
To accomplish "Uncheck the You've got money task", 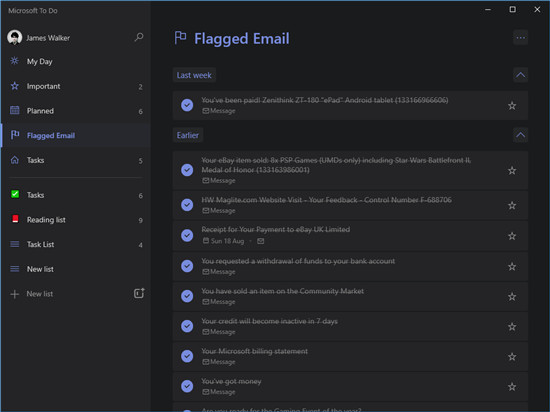I will click(187, 386).
